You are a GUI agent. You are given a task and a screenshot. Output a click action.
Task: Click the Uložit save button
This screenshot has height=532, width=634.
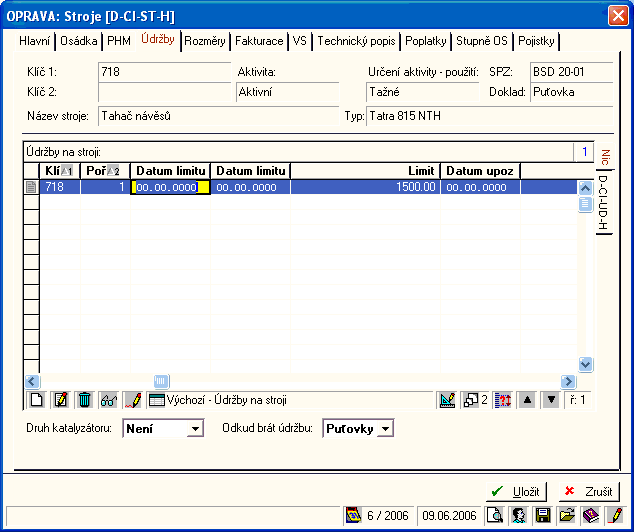pyautogui.click(x=516, y=492)
